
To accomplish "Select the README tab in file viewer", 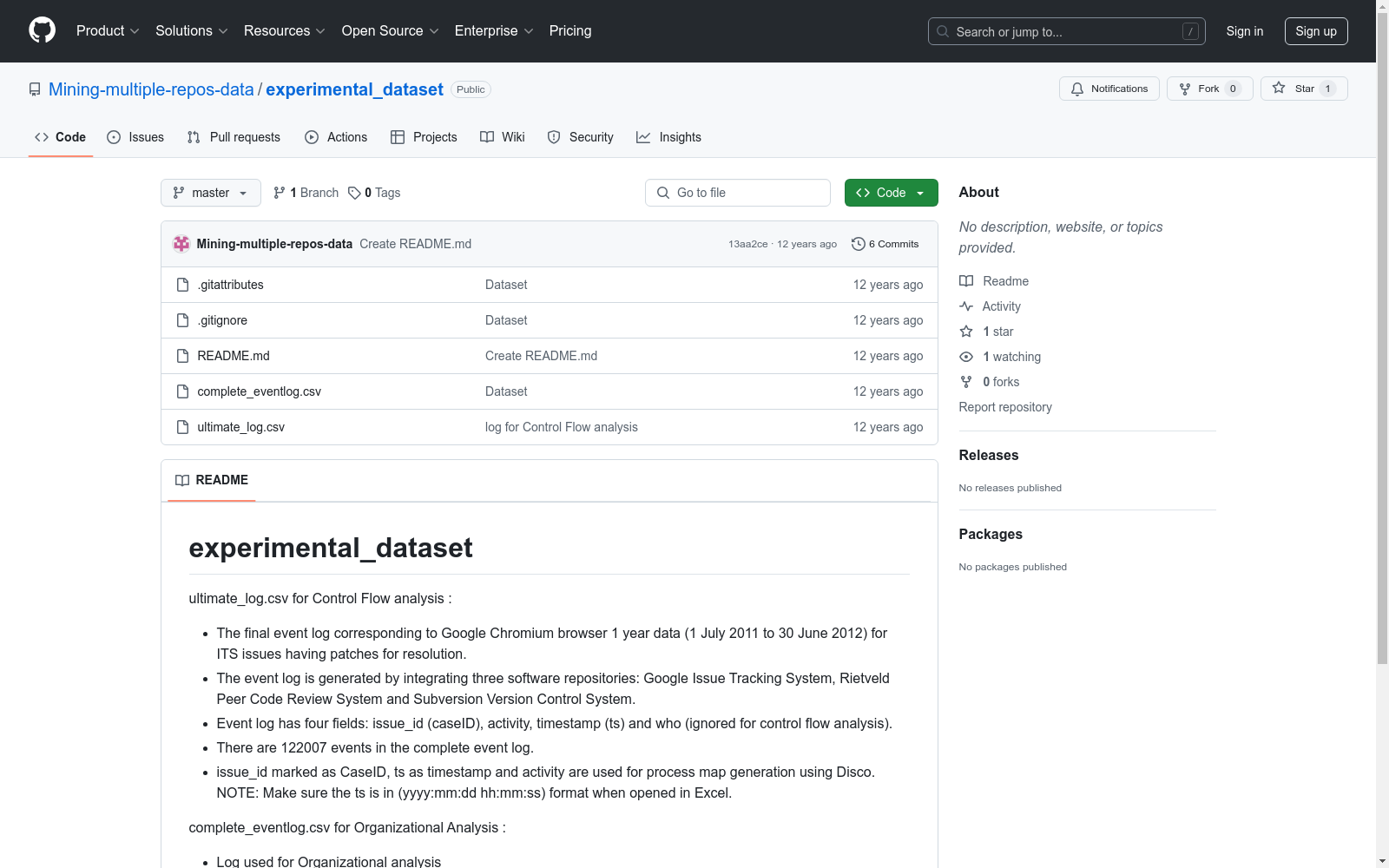I will click(x=212, y=480).
